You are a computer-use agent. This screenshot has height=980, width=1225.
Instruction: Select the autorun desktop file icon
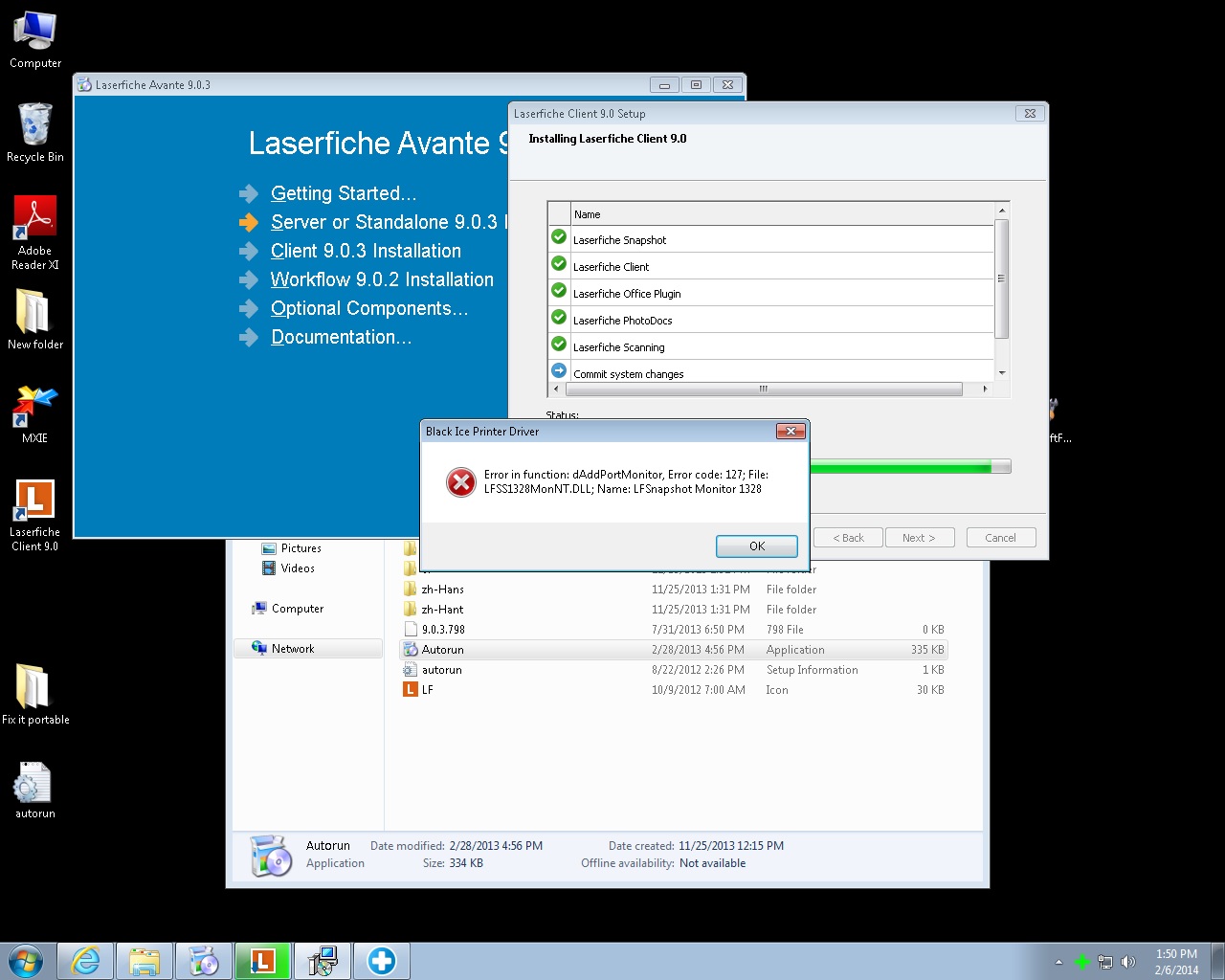tap(35, 791)
